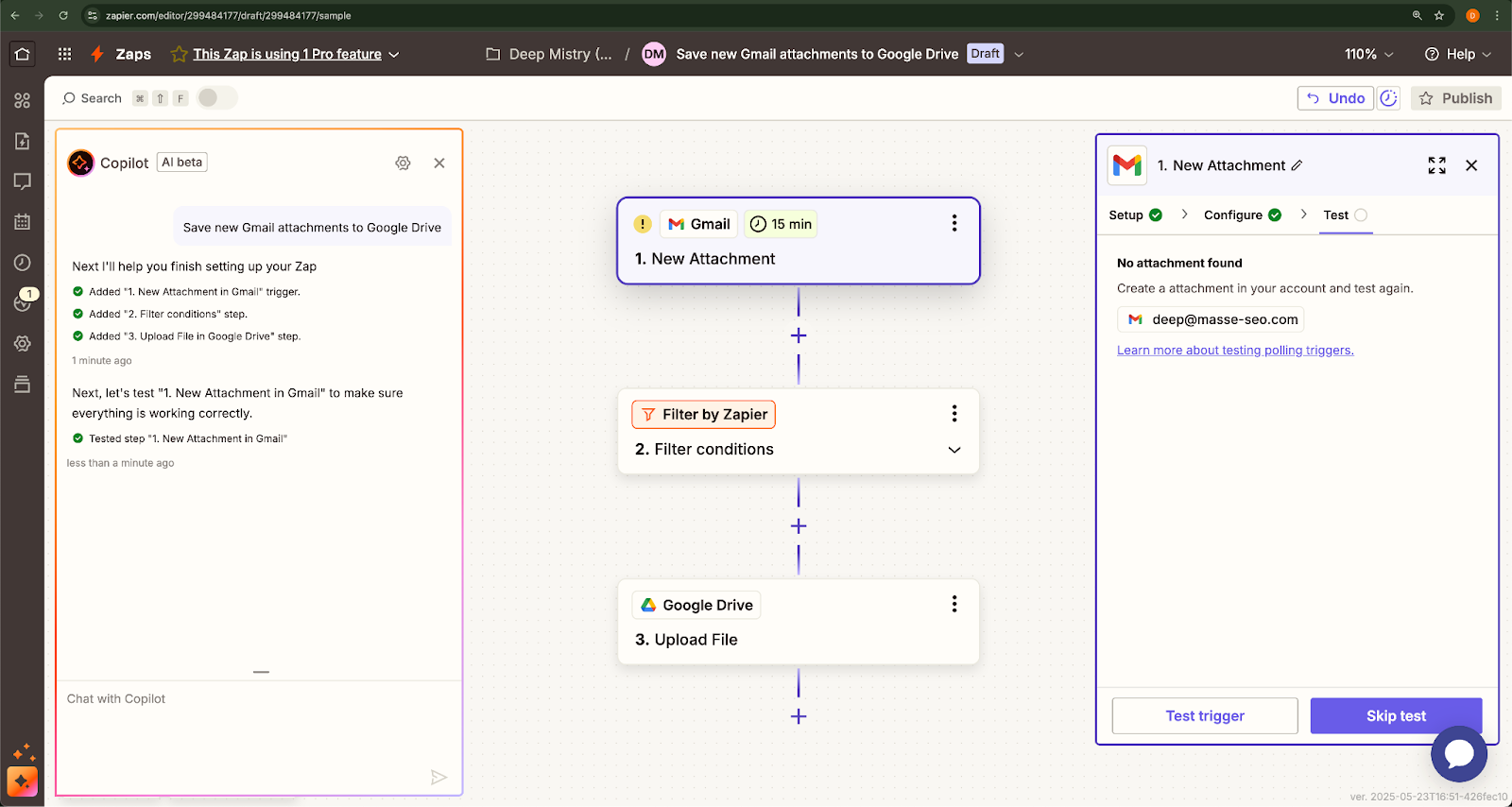The height and width of the screenshot is (807, 1512).
Task: Click the sparkle AI icon in sidebar
Action: pyautogui.click(x=23, y=753)
